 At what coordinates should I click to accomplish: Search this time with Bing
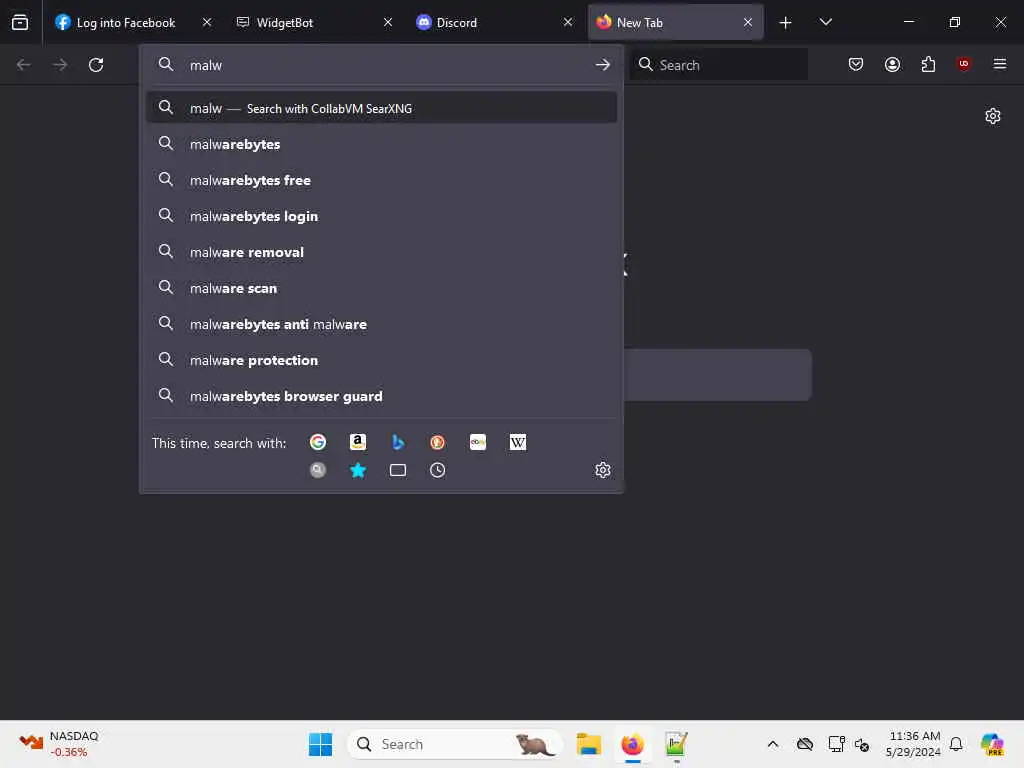tap(398, 442)
